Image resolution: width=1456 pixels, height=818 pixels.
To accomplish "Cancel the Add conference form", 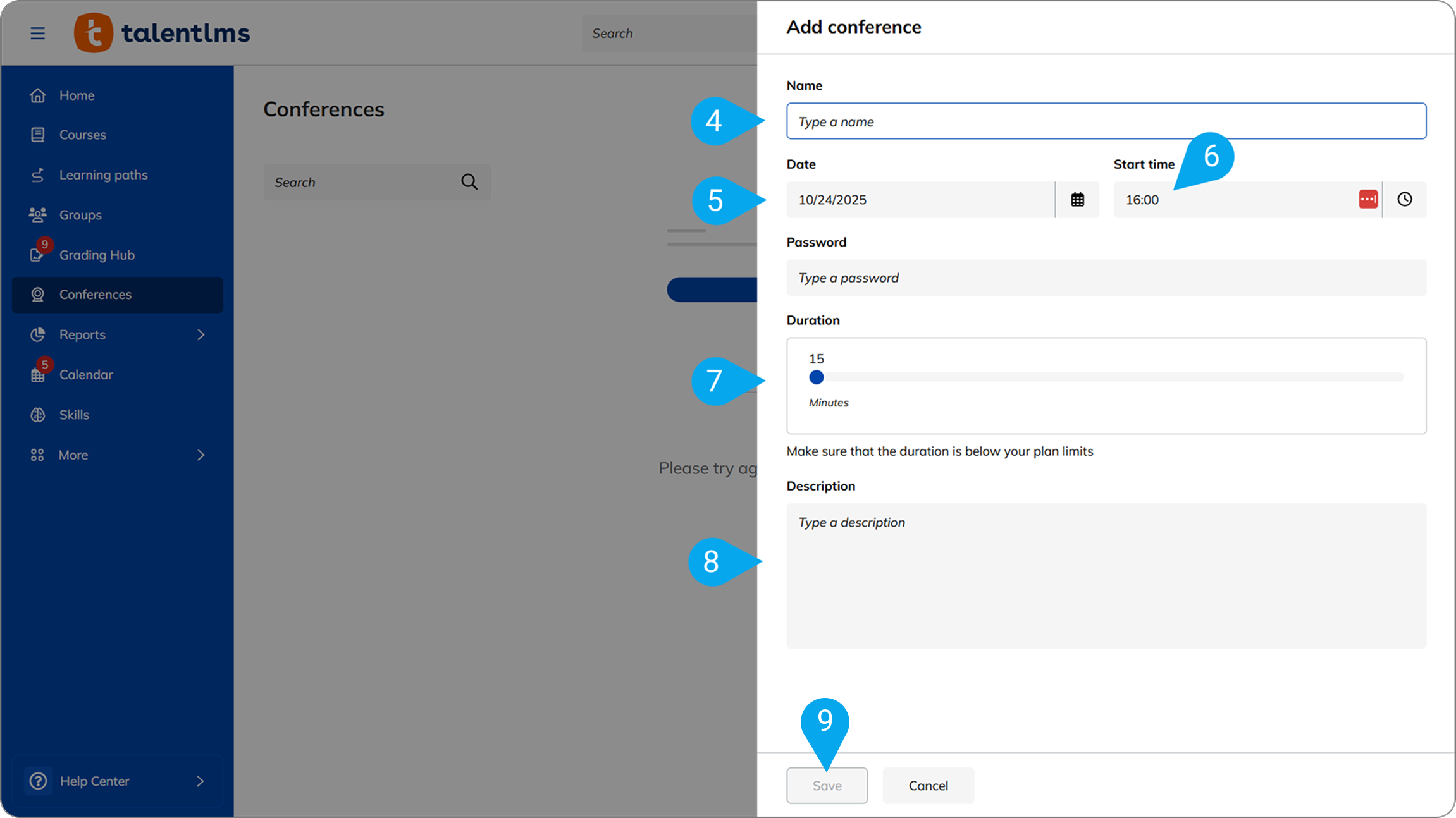I will 928,786.
